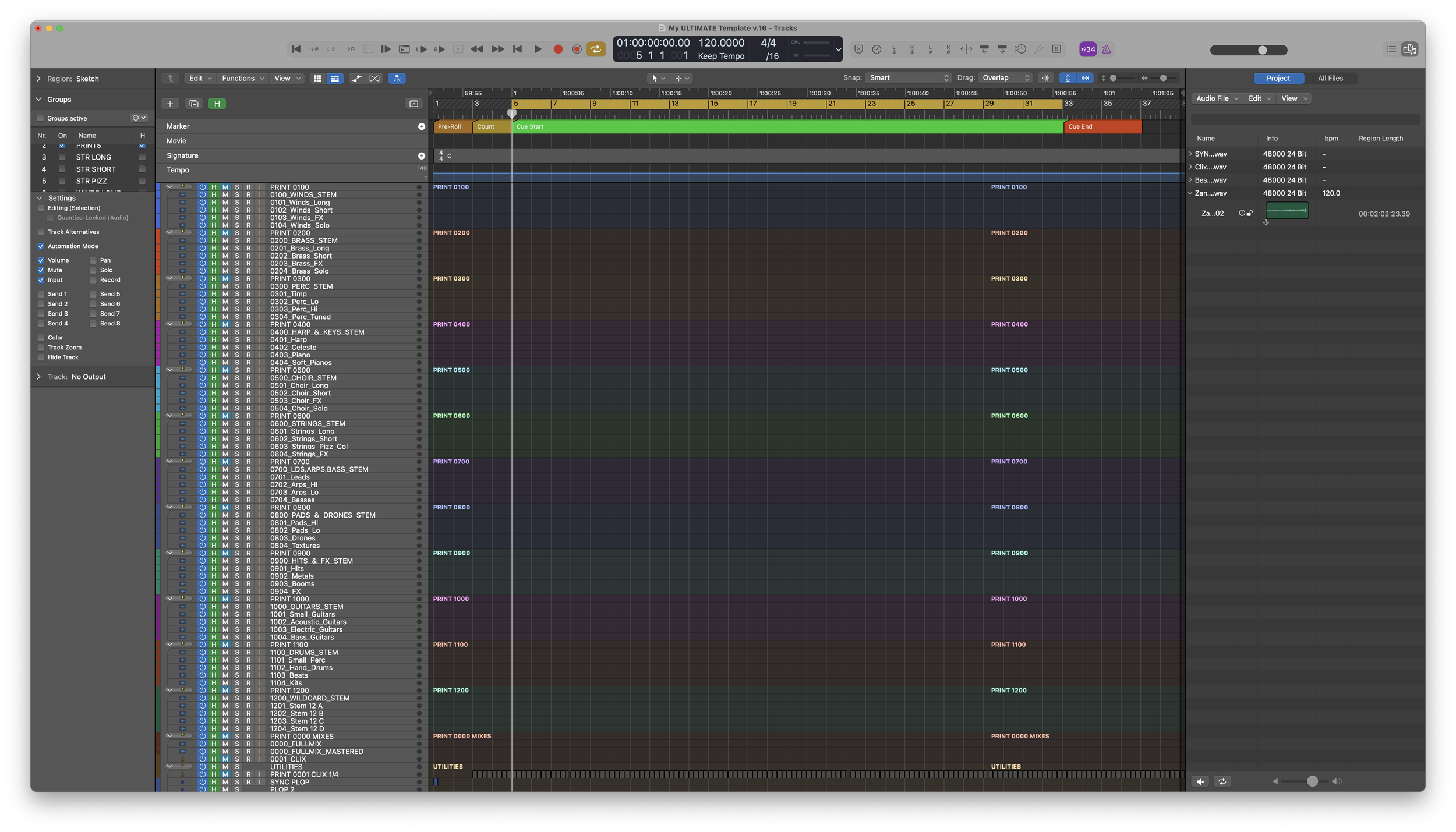This screenshot has height=832, width=1456.
Task: Click the blue Catch Playhead button
Action: (397, 79)
